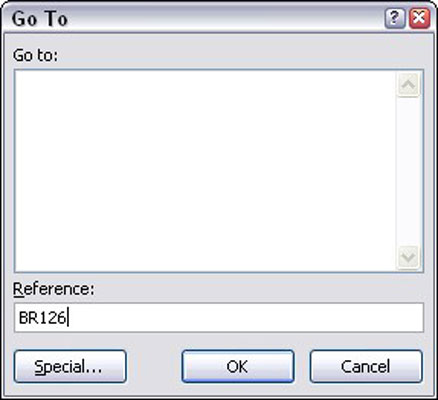This screenshot has width=438, height=400.
Task: Focus the Reference input field
Action: coord(219,318)
